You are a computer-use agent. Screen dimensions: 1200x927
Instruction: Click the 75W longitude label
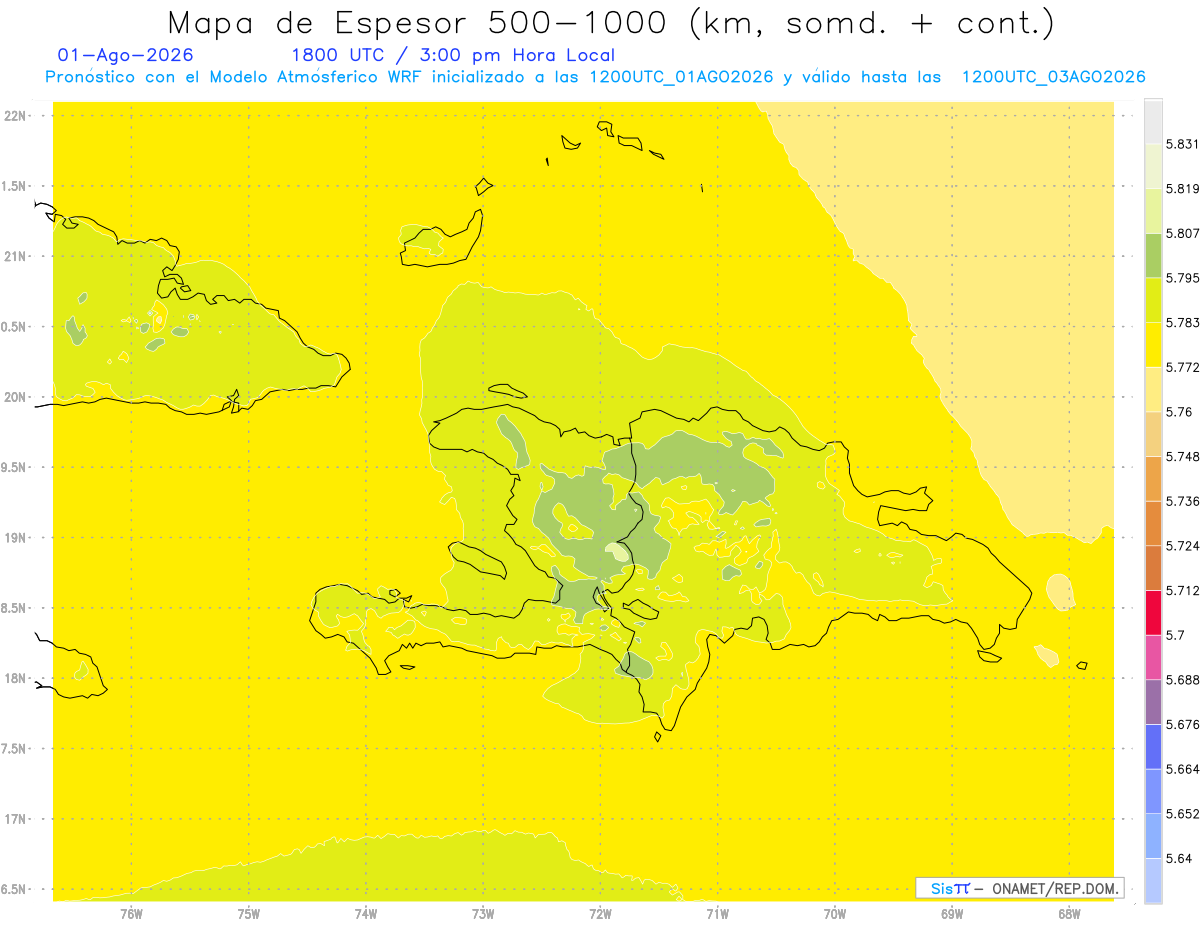249,913
